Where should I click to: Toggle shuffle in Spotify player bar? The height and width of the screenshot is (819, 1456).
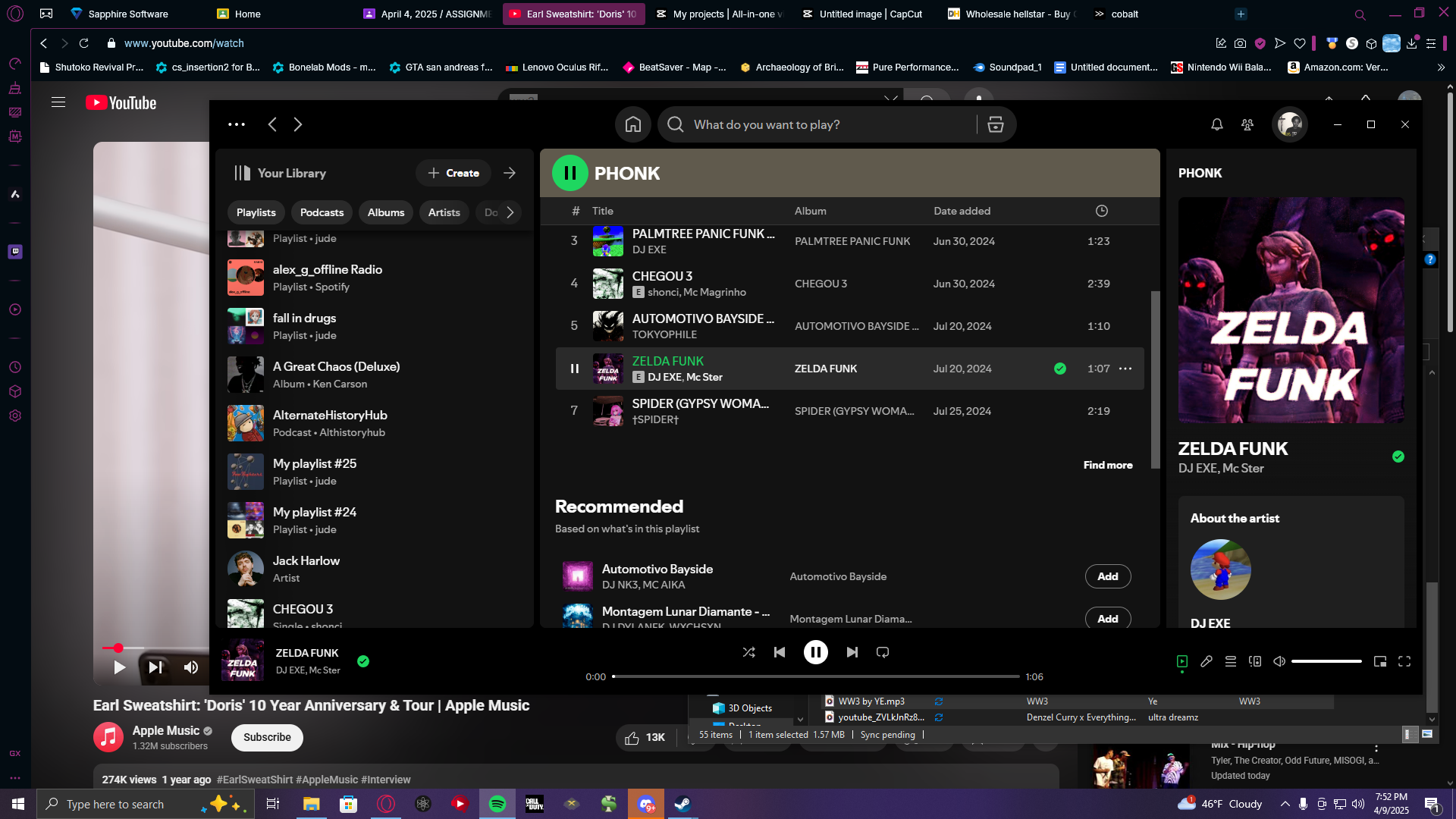coord(748,652)
